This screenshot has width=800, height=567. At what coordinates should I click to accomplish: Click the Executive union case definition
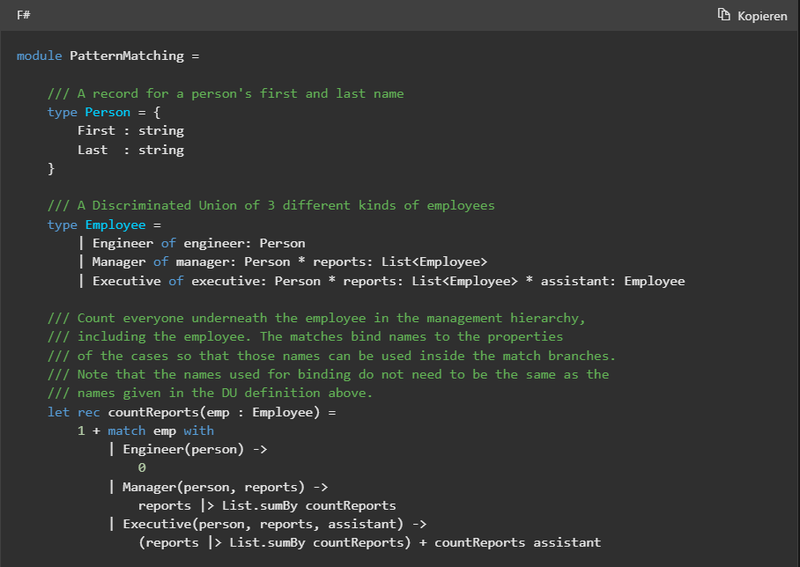pos(127,281)
